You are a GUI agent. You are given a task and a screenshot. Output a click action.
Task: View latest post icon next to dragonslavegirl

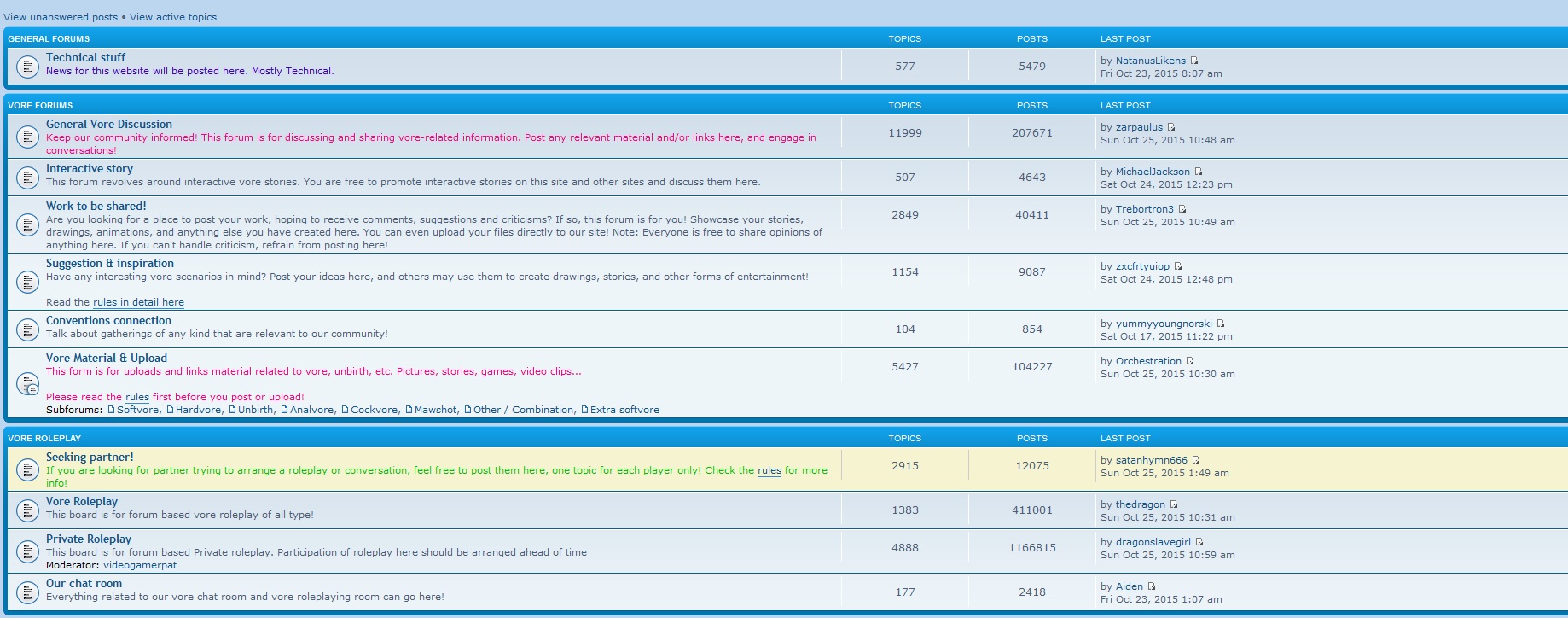[x=1199, y=542]
